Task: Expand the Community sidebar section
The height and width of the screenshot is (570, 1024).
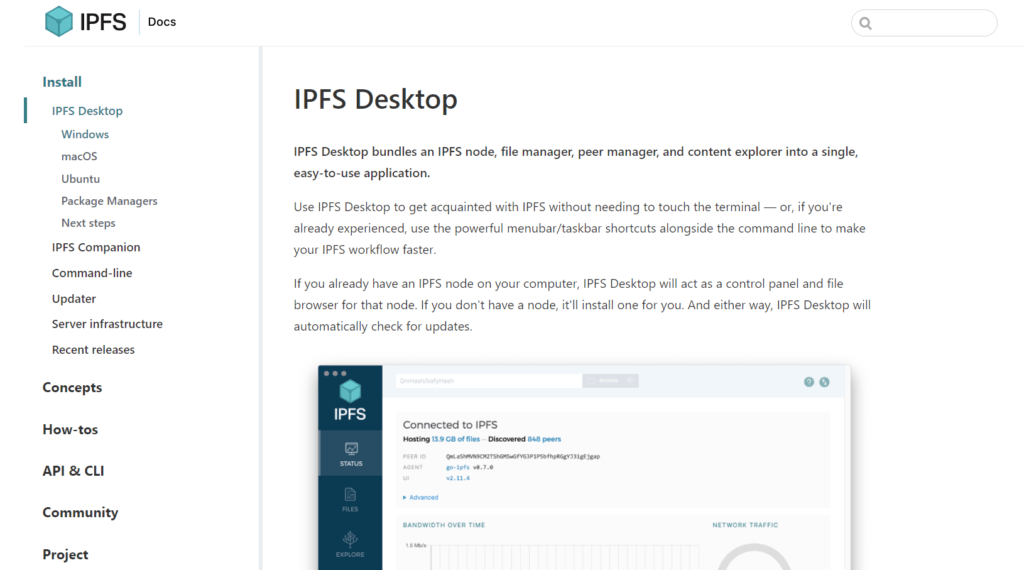Action: click(80, 513)
